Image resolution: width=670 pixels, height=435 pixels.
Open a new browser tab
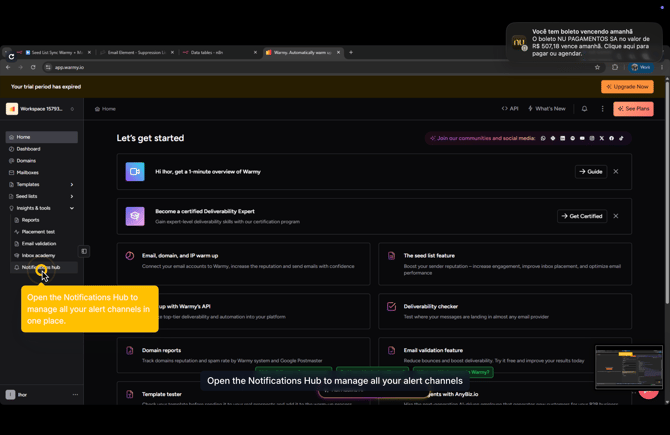click(351, 53)
